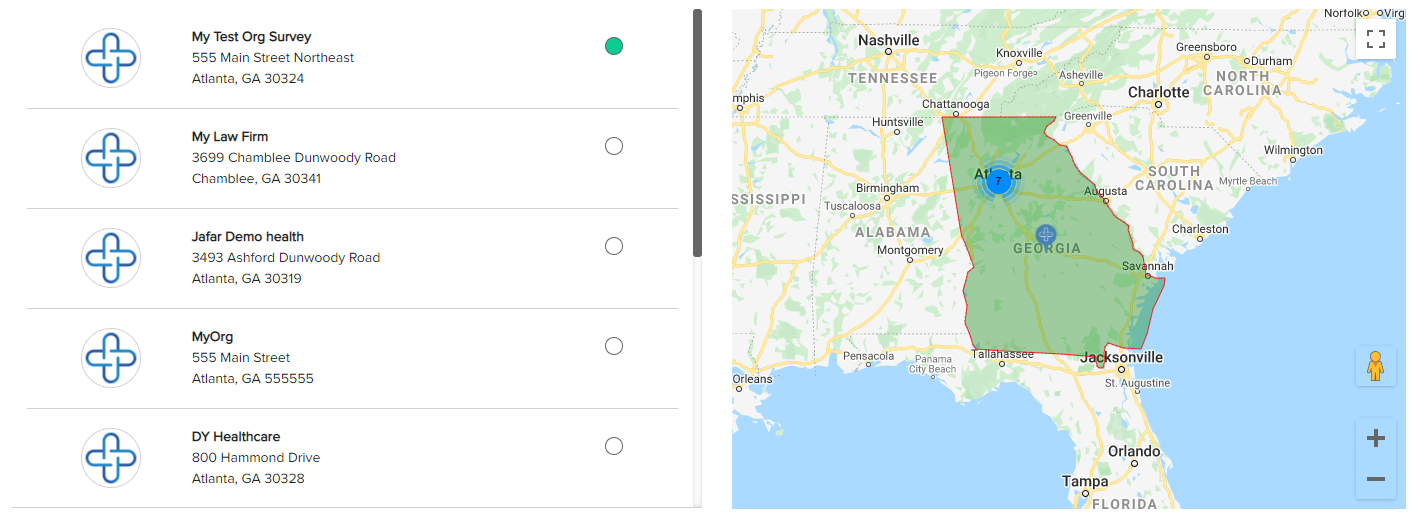The height and width of the screenshot is (519, 1414).
Task: Open DY Healthcare logo icon
Action: pyautogui.click(x=111, y=458)
